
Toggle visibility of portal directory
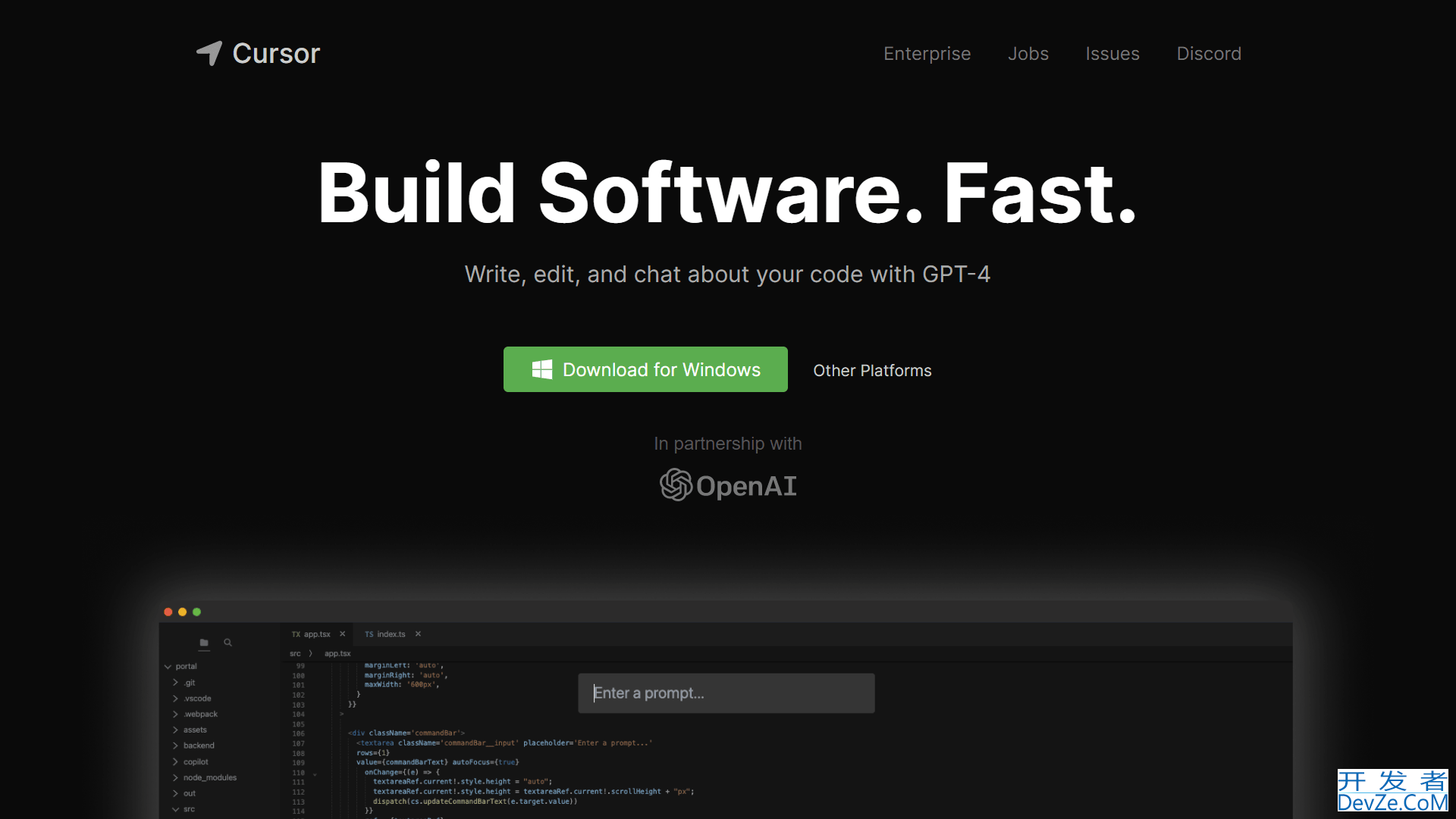[x=167, y=666]
